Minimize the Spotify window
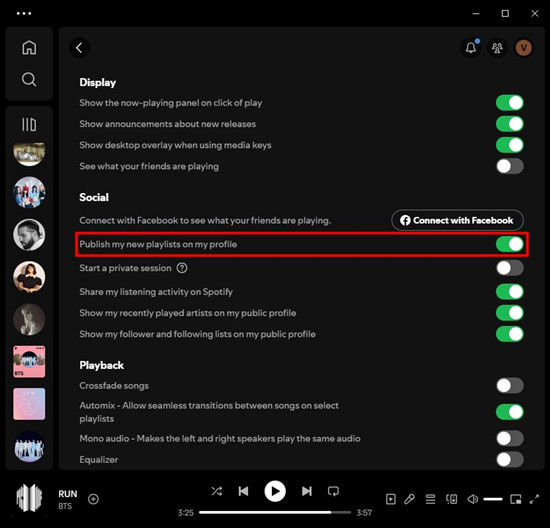 [x=476, y=13]
